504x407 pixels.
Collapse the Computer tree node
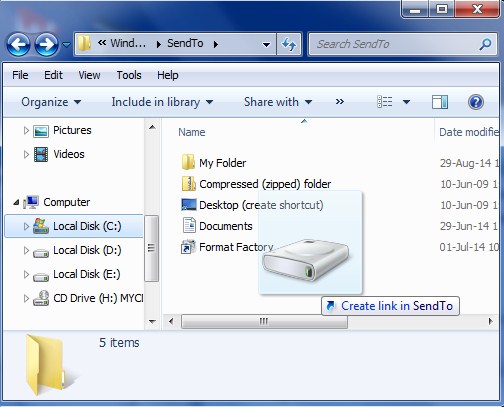(x=16, y=202)
